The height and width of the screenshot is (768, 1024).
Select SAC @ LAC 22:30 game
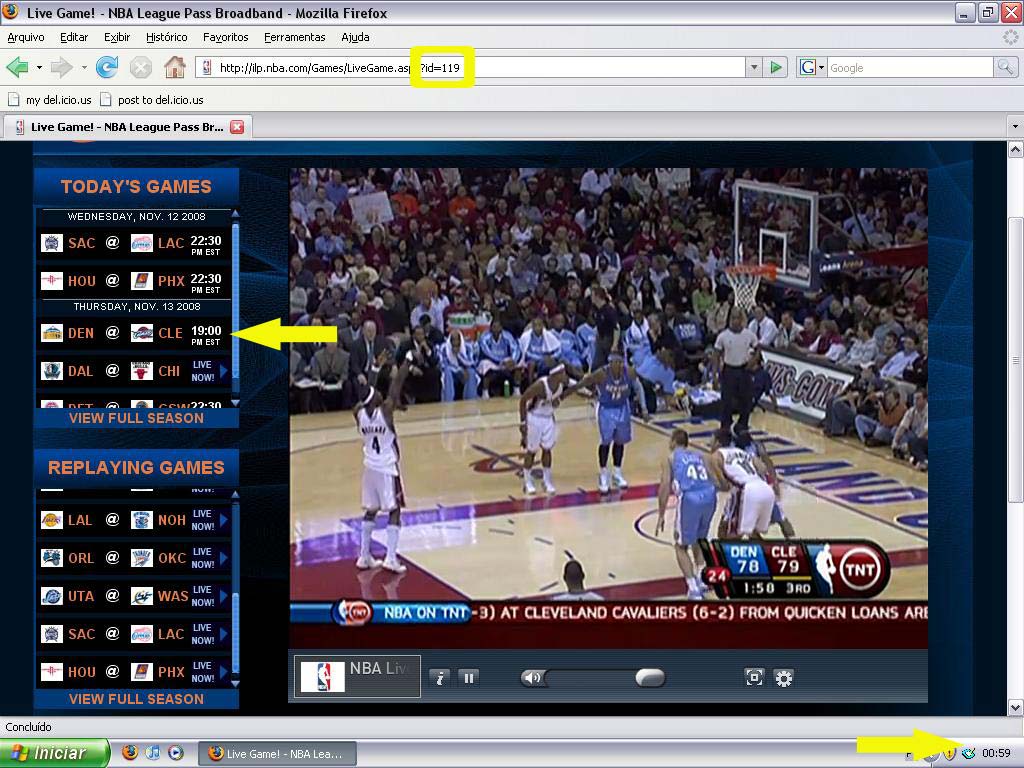pos(133,243)
